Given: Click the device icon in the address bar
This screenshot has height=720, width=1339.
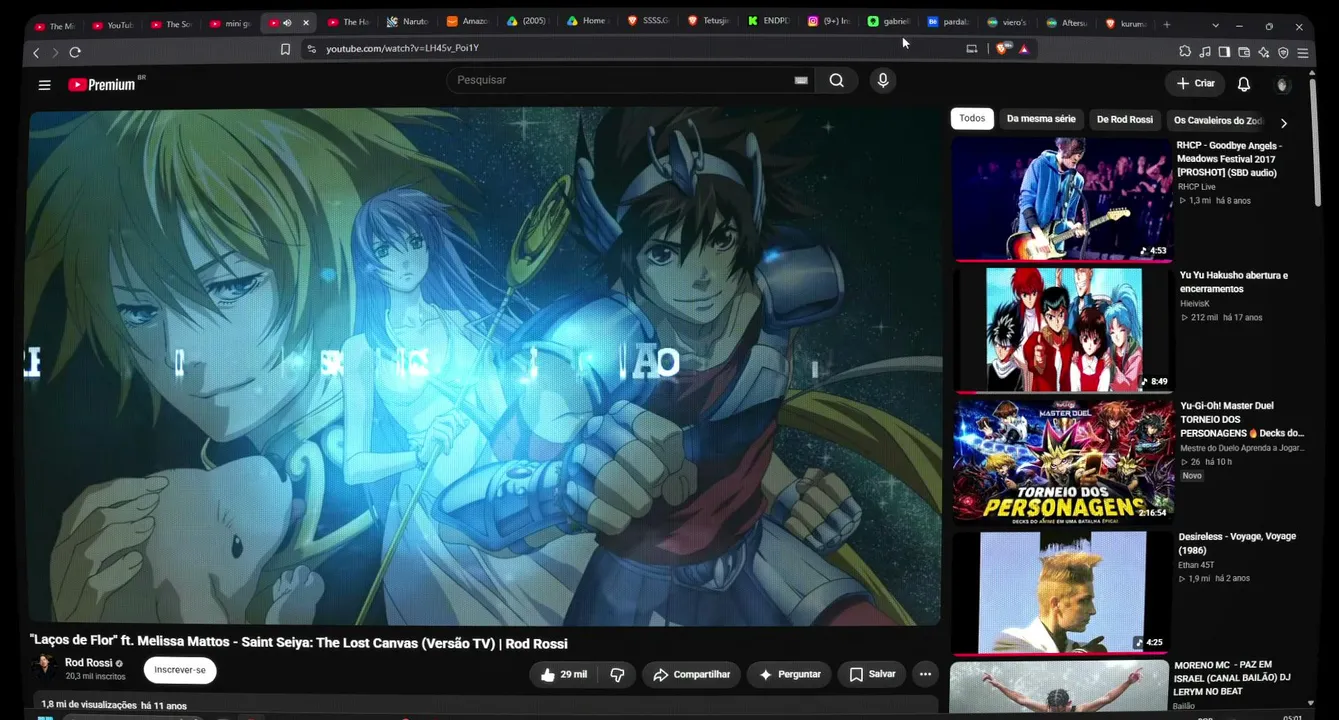Looking at the screenshot, I should coord(971,48).
